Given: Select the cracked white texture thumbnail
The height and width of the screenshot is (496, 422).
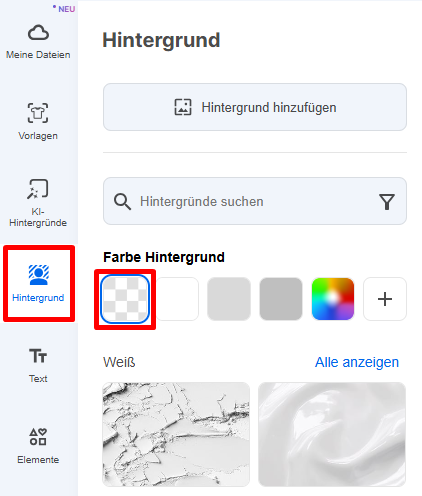Looking at the screenshot, I should click(176, 434).
